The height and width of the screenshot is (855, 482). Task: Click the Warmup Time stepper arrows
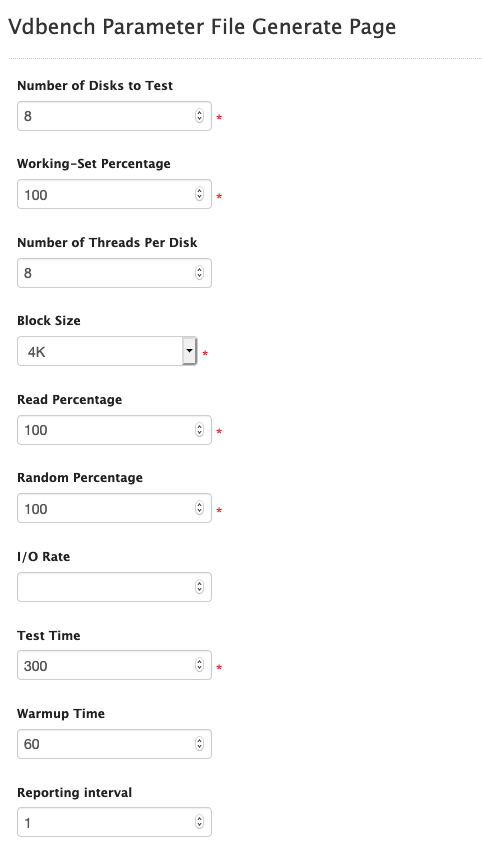coord(200,744)
